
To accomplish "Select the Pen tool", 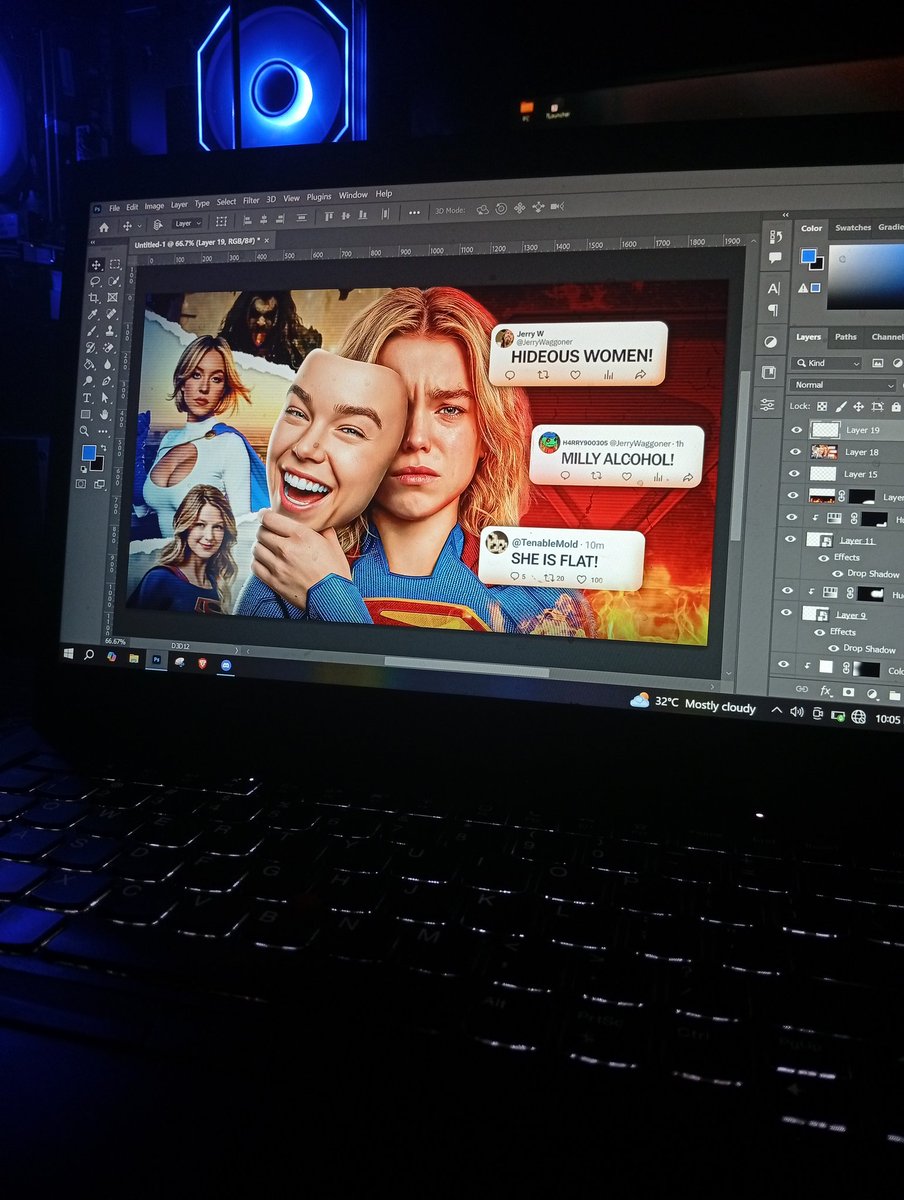I will (106, 381).
